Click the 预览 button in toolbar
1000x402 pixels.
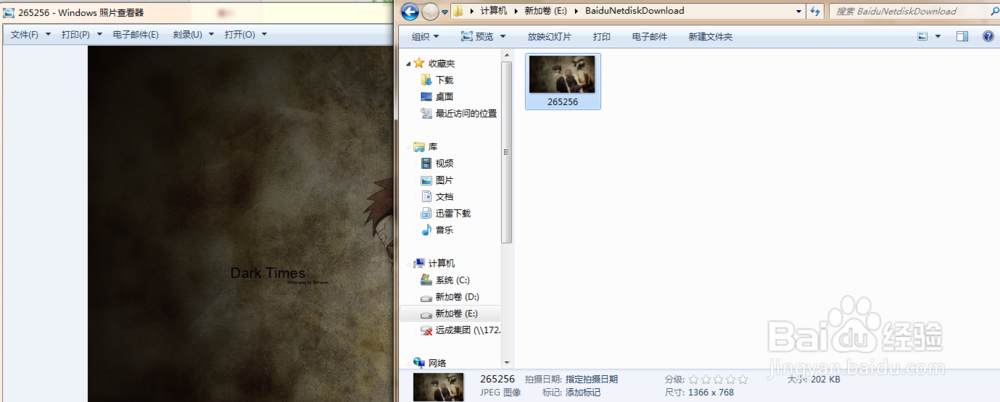coord(477,37)
